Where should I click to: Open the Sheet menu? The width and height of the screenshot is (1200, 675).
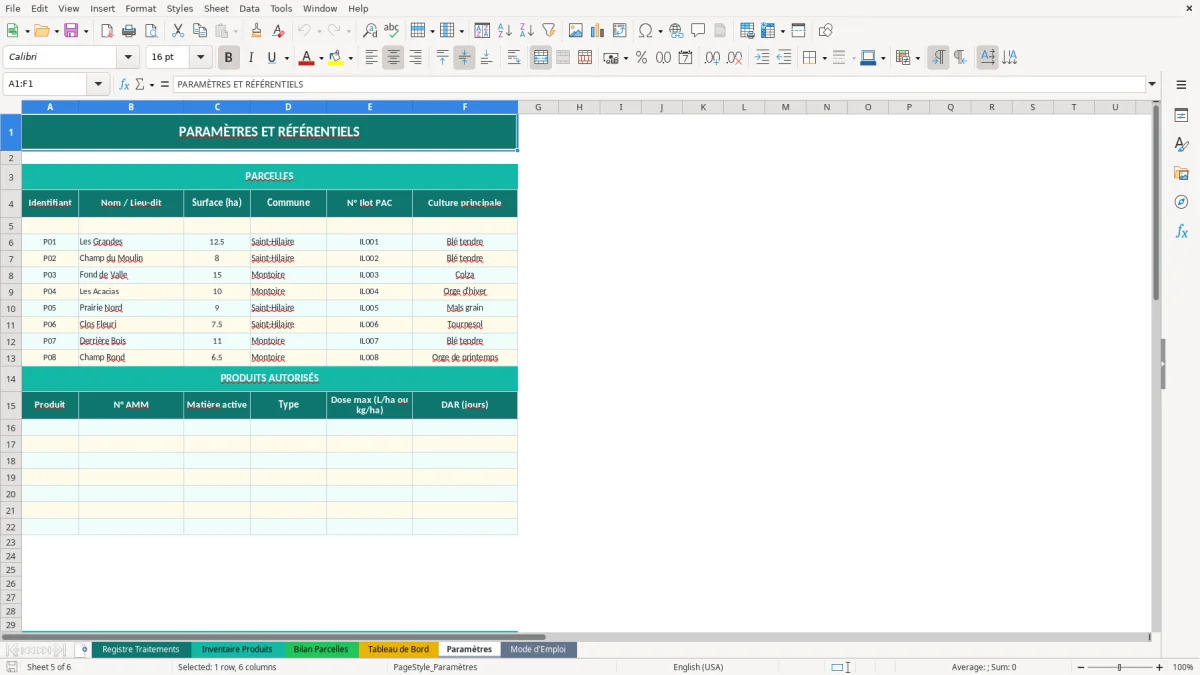[217, 8]
